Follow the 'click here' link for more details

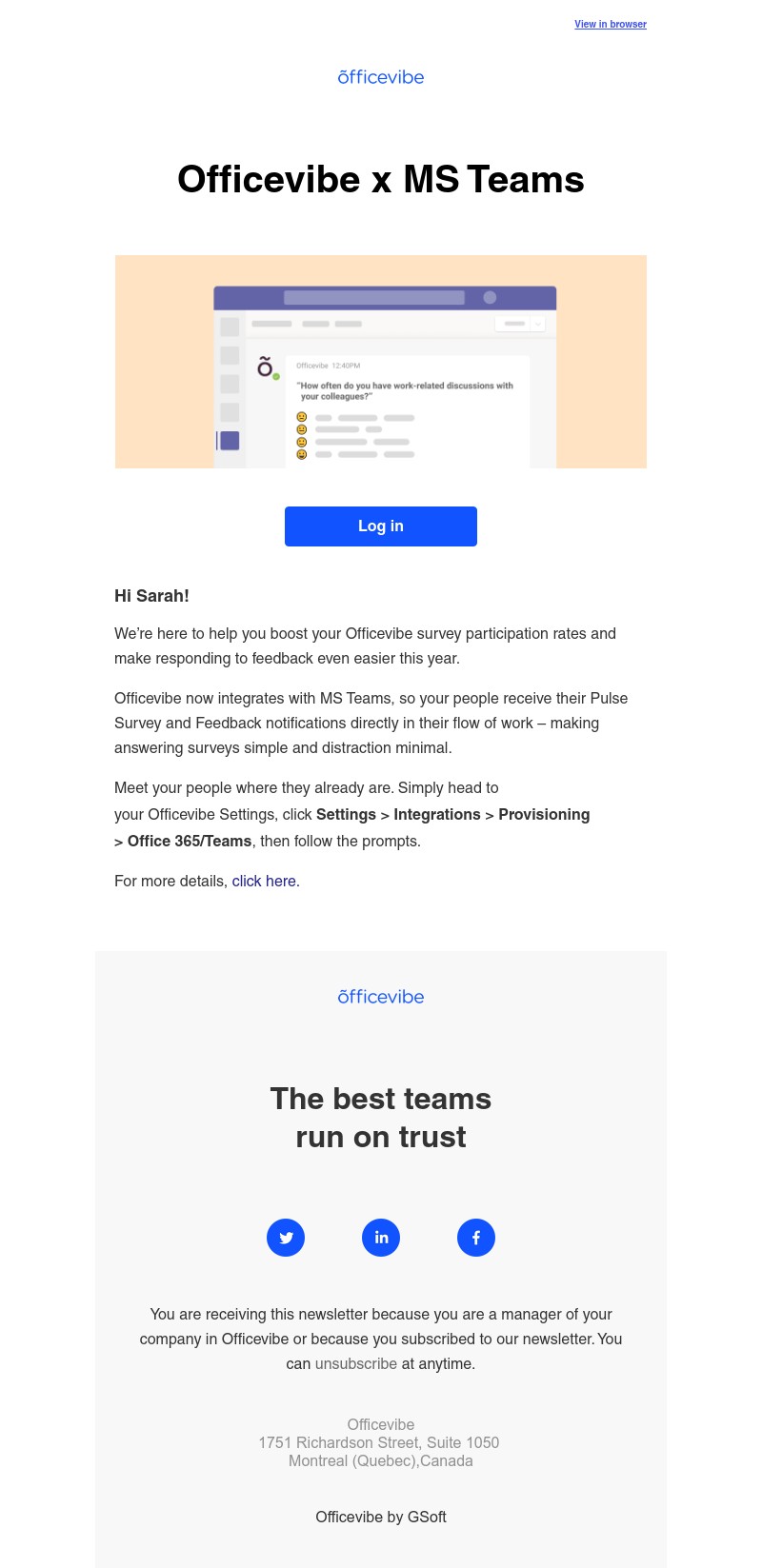pos(264,881)
